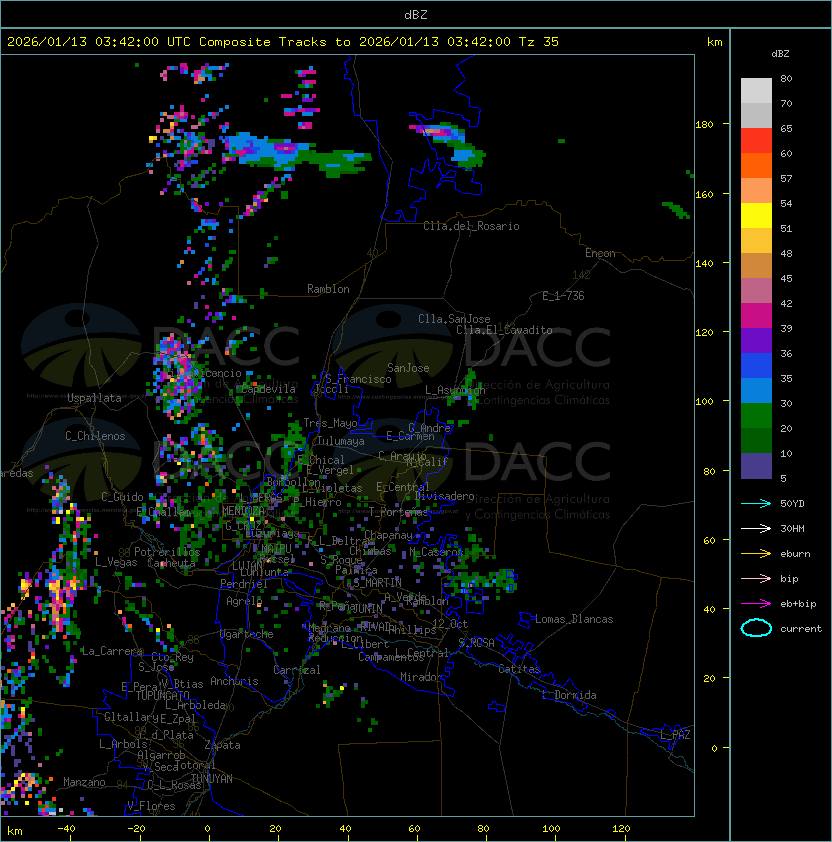Click the 'S_MARTIN' map label

(x=378, y=583)
